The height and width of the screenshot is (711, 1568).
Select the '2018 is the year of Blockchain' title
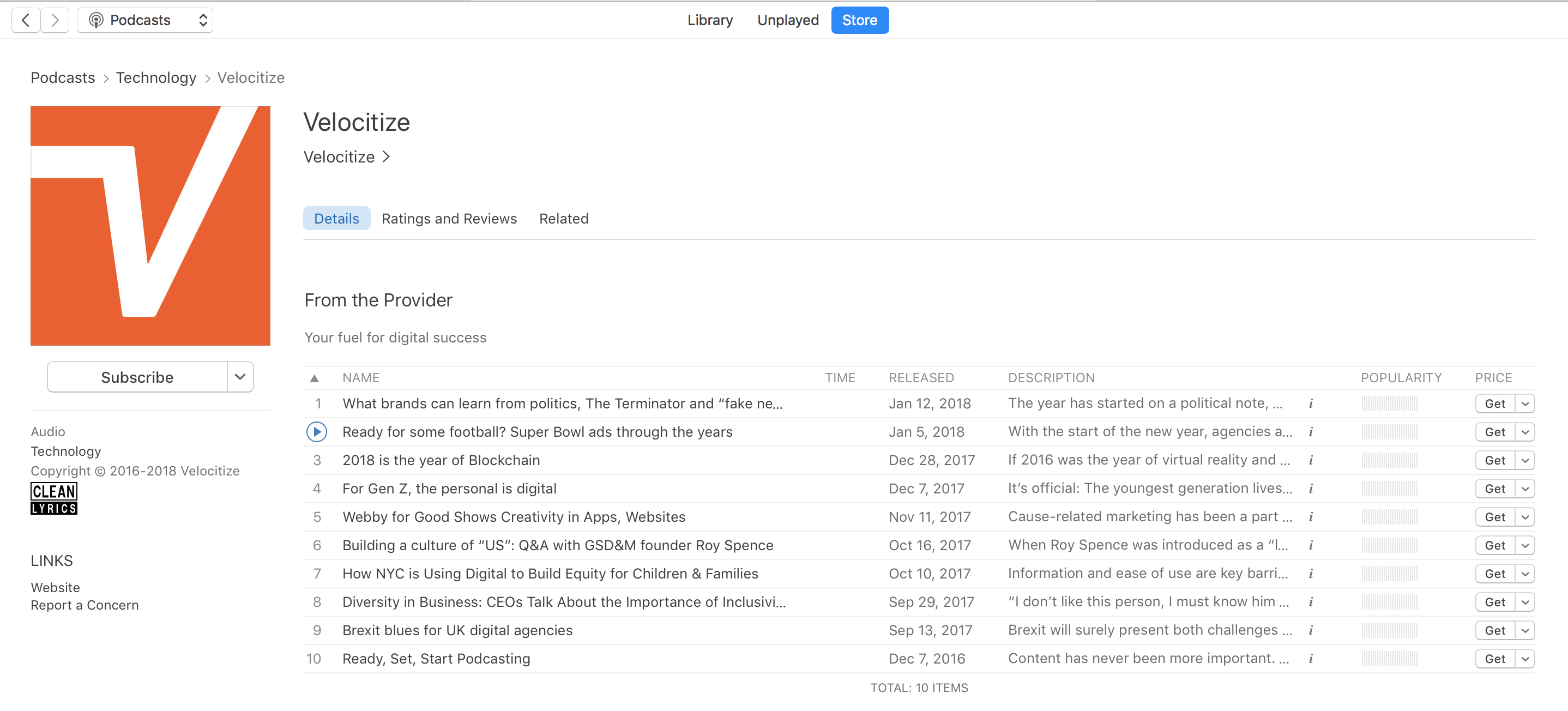441,460
